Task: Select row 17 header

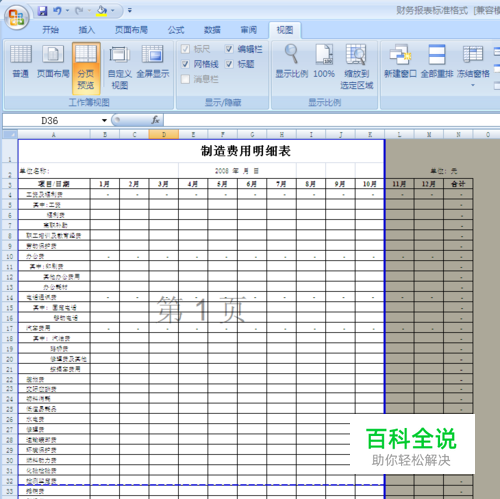Action: pyautogui.click(x=10, y=328)
